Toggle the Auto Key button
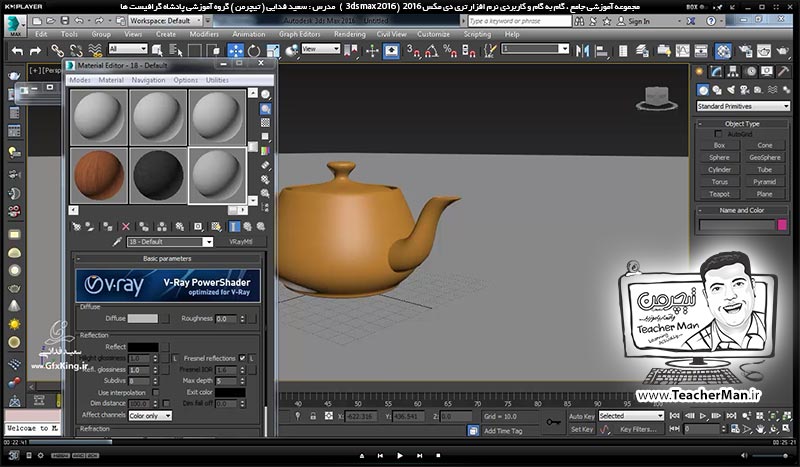The width and height of the screenshot is (800, 467). click(582, 416)
